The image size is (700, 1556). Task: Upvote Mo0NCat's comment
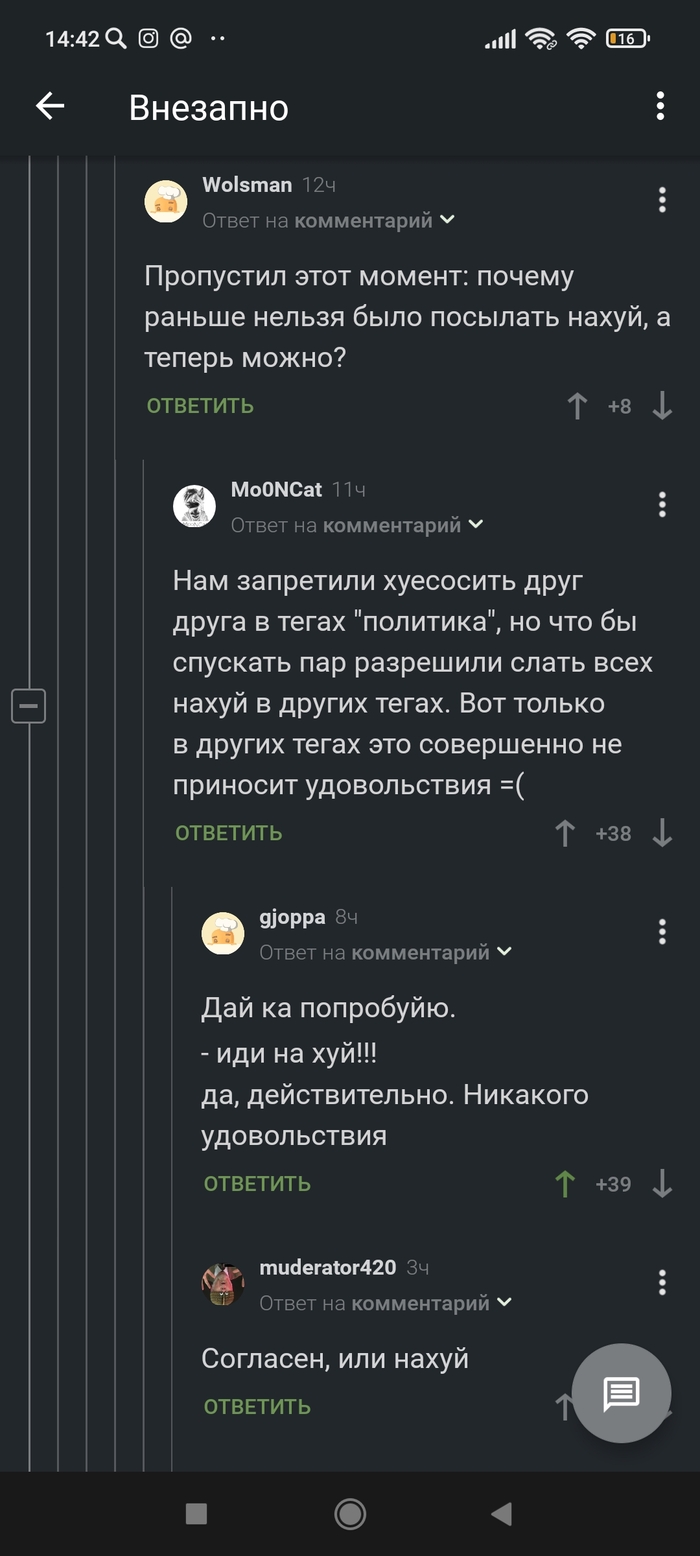565,833
